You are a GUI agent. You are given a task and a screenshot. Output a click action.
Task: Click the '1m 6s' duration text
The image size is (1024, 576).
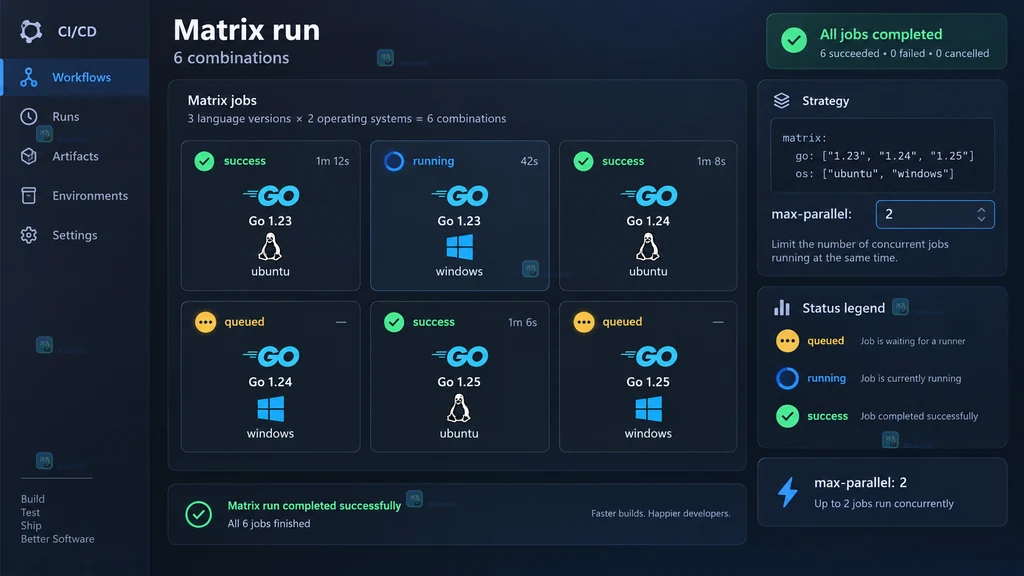522,322
